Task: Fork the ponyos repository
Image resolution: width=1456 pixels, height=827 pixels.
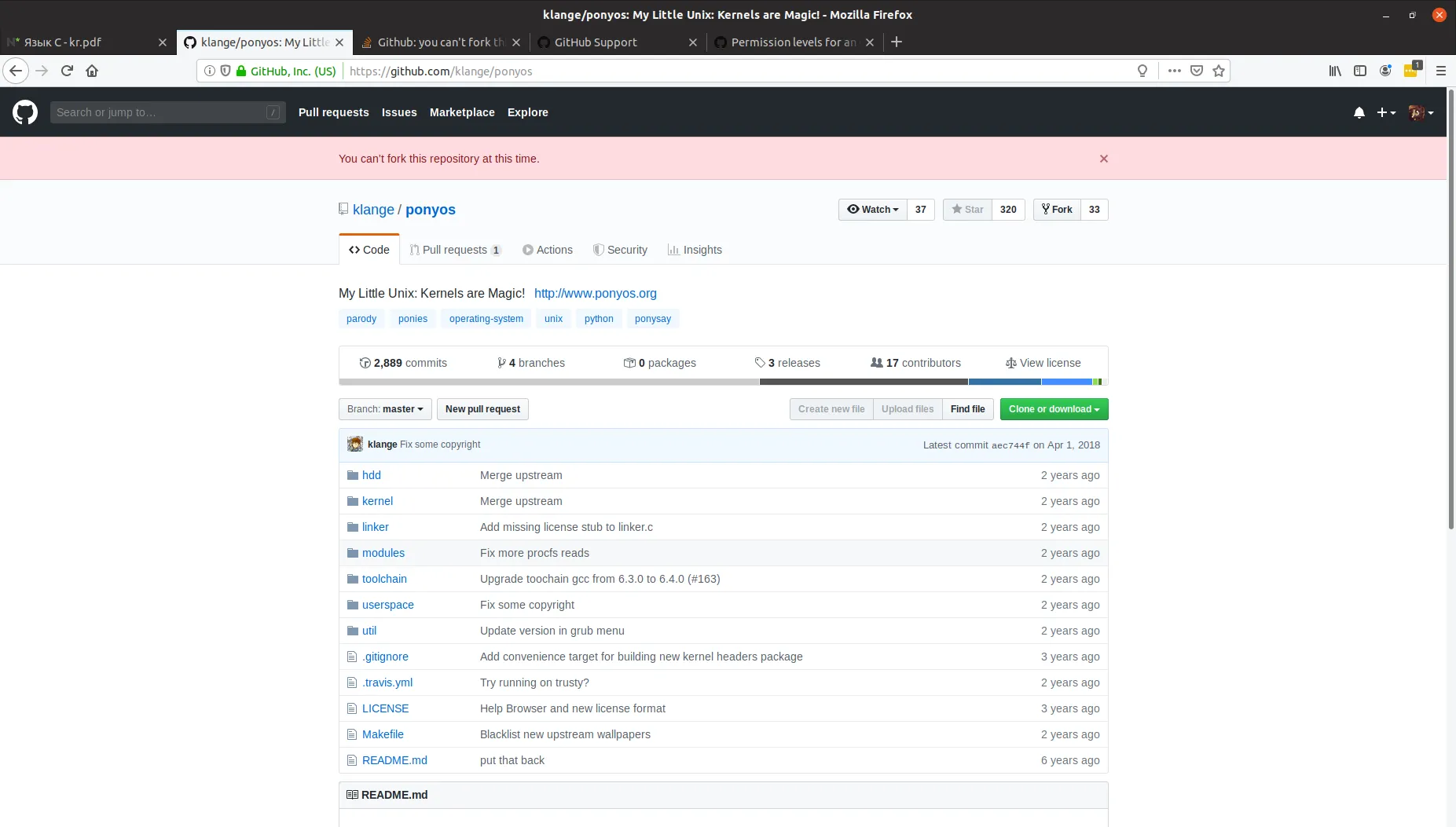Action: [x=1057, y=210]
